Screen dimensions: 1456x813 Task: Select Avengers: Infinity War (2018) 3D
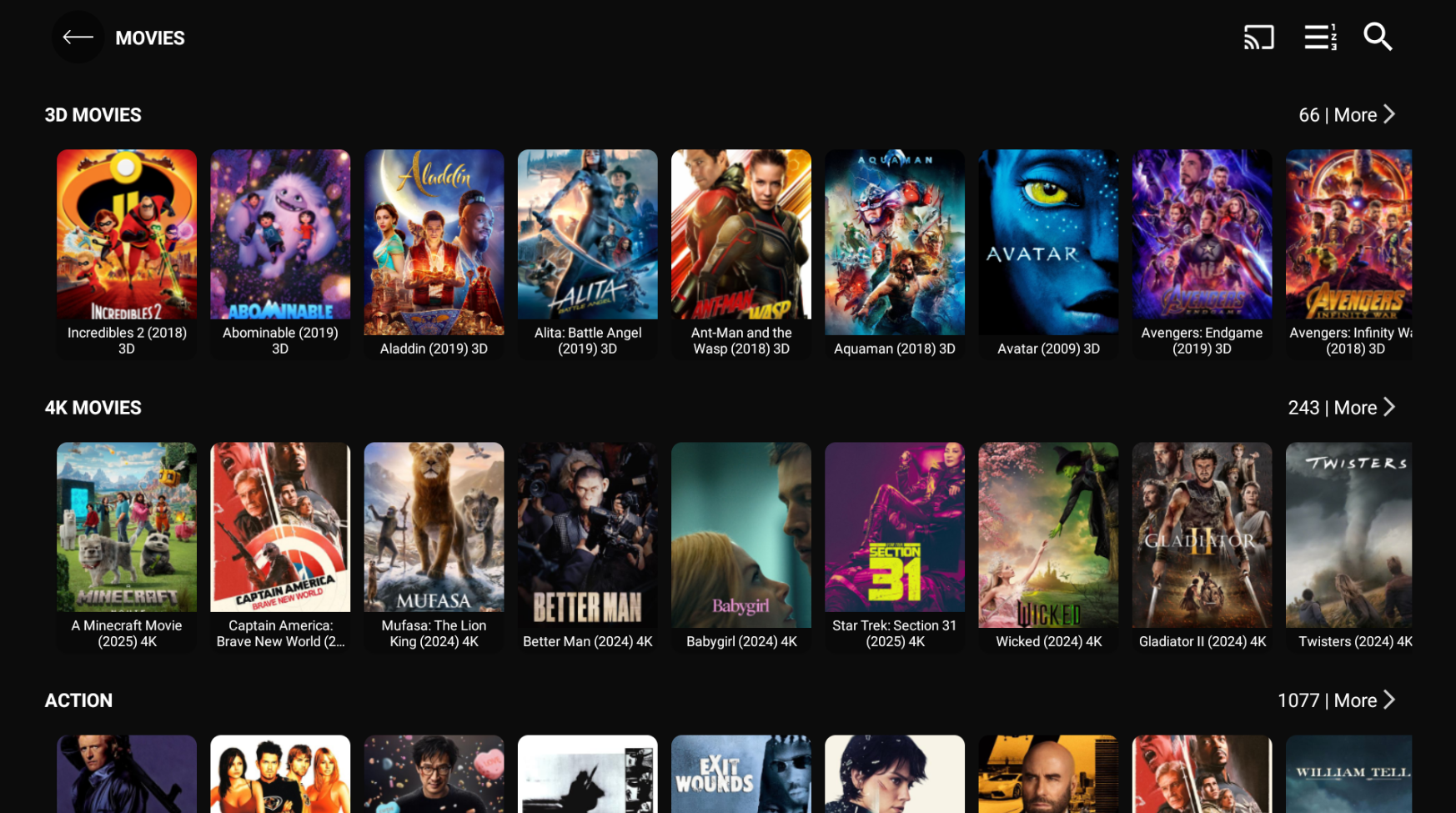click(1349, 254)
